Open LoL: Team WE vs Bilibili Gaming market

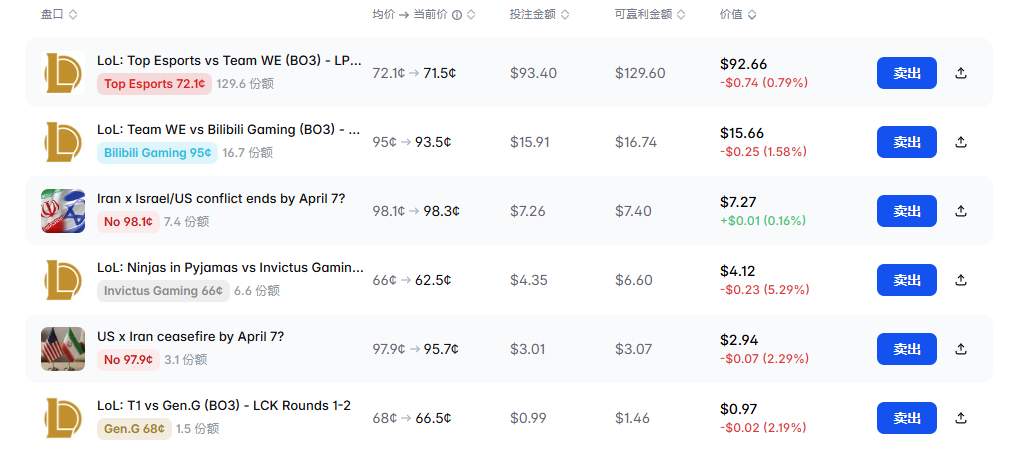(x=229, y=130)
